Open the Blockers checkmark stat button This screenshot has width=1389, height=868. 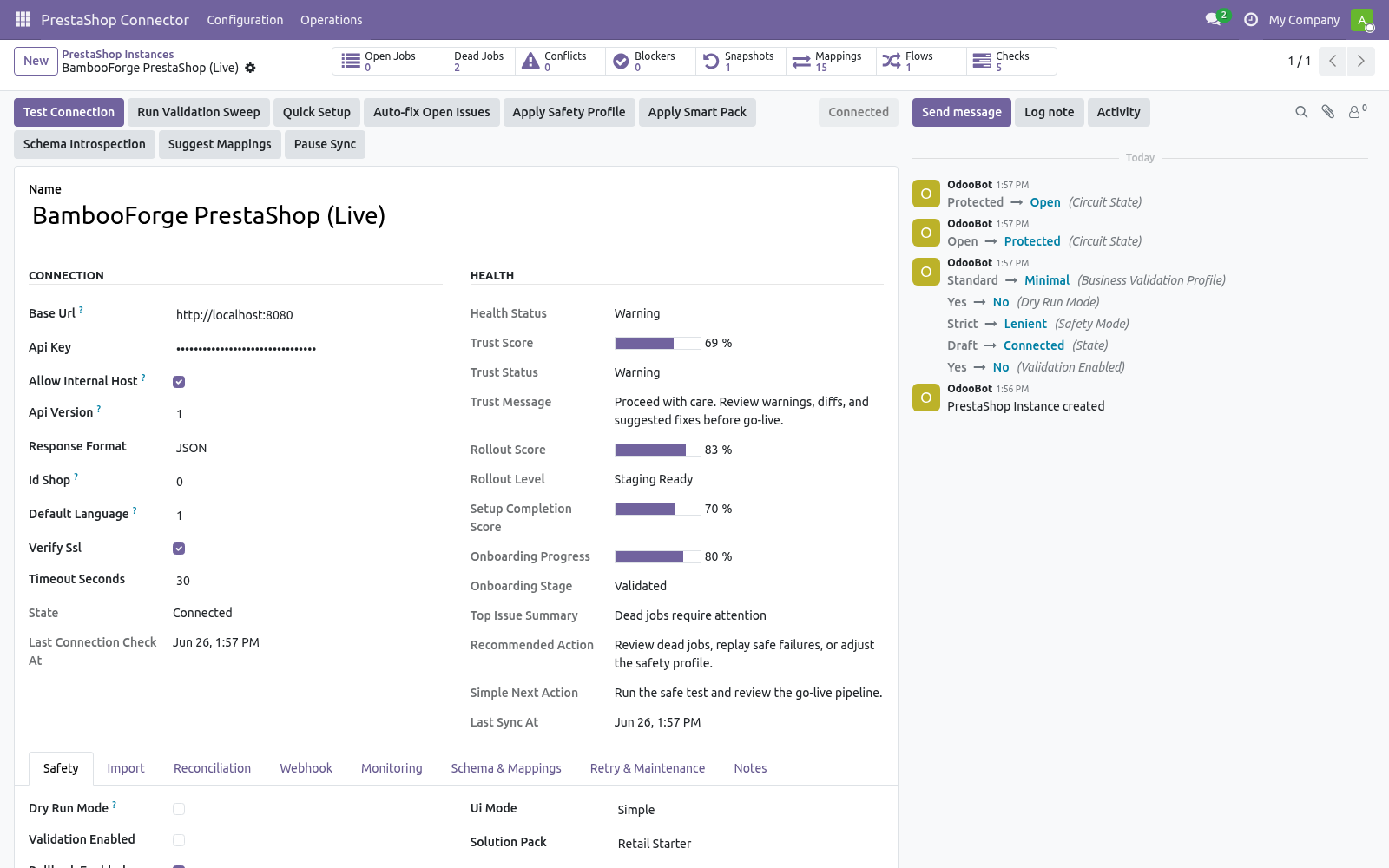click(650, 61)
